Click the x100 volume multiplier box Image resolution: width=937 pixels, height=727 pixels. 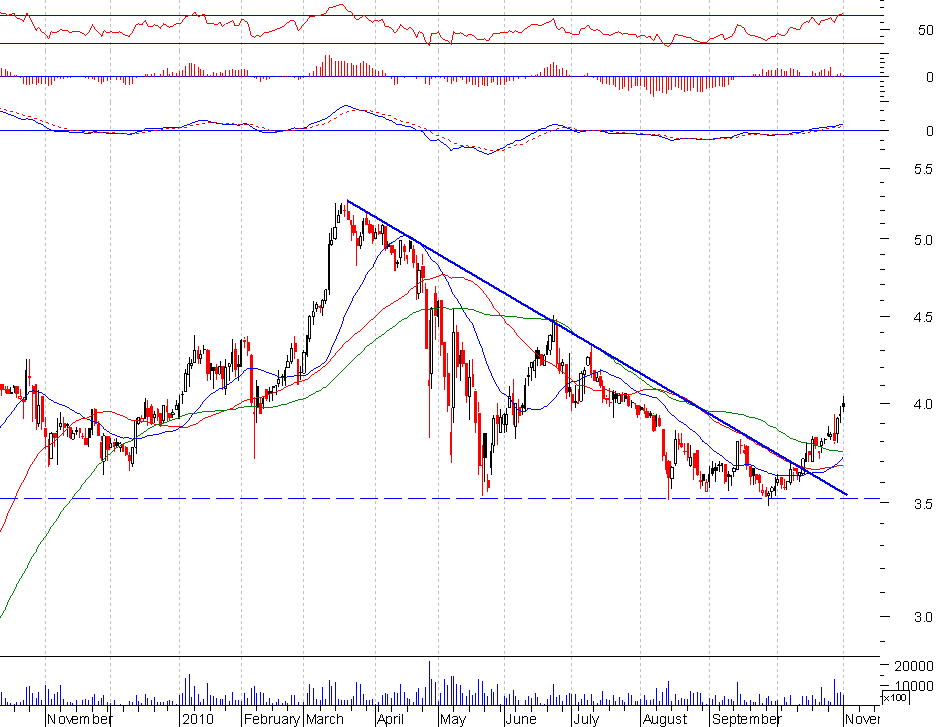(x=895, y=698)
